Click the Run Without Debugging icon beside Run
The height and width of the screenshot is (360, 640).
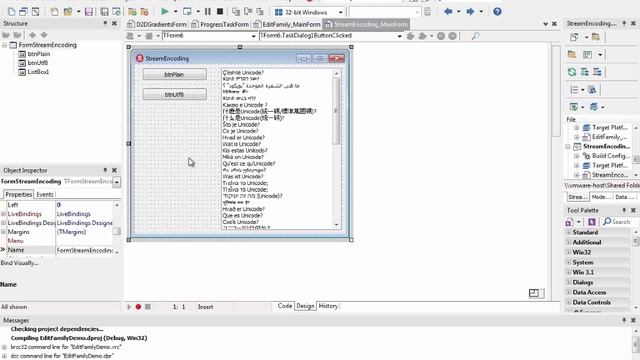187,12
